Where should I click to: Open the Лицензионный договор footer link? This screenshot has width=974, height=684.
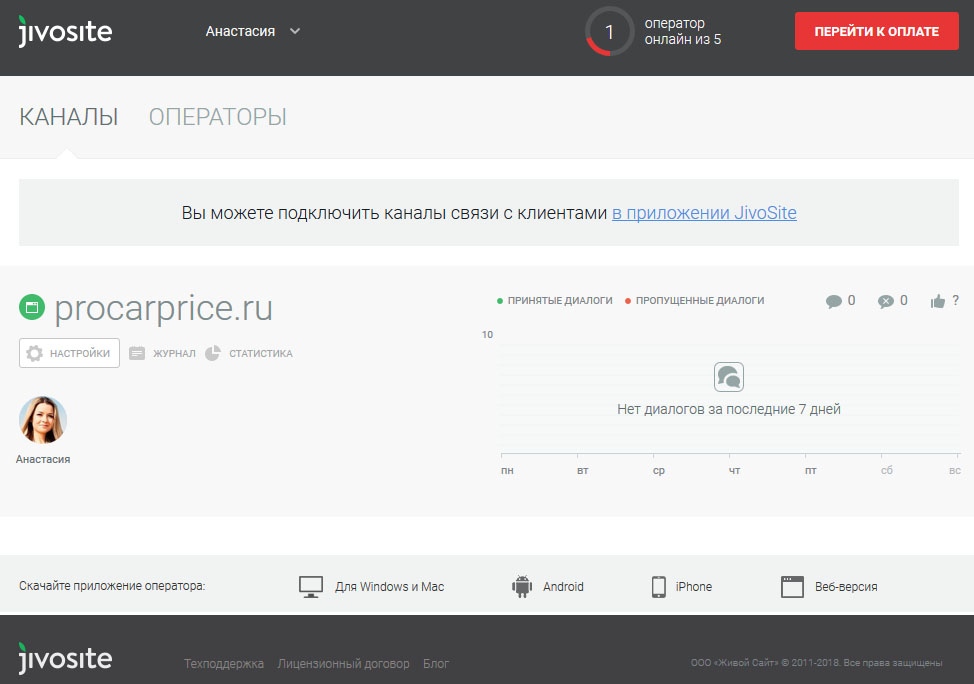click(x=344, y=663)
